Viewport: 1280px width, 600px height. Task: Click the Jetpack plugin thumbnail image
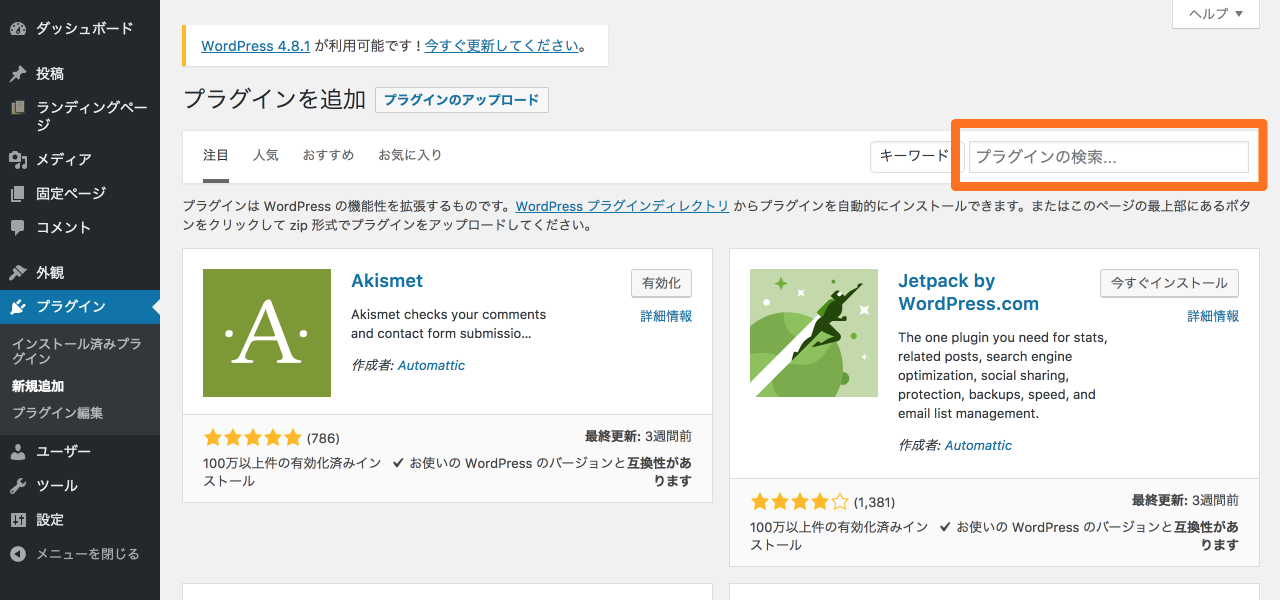point(814,333)
